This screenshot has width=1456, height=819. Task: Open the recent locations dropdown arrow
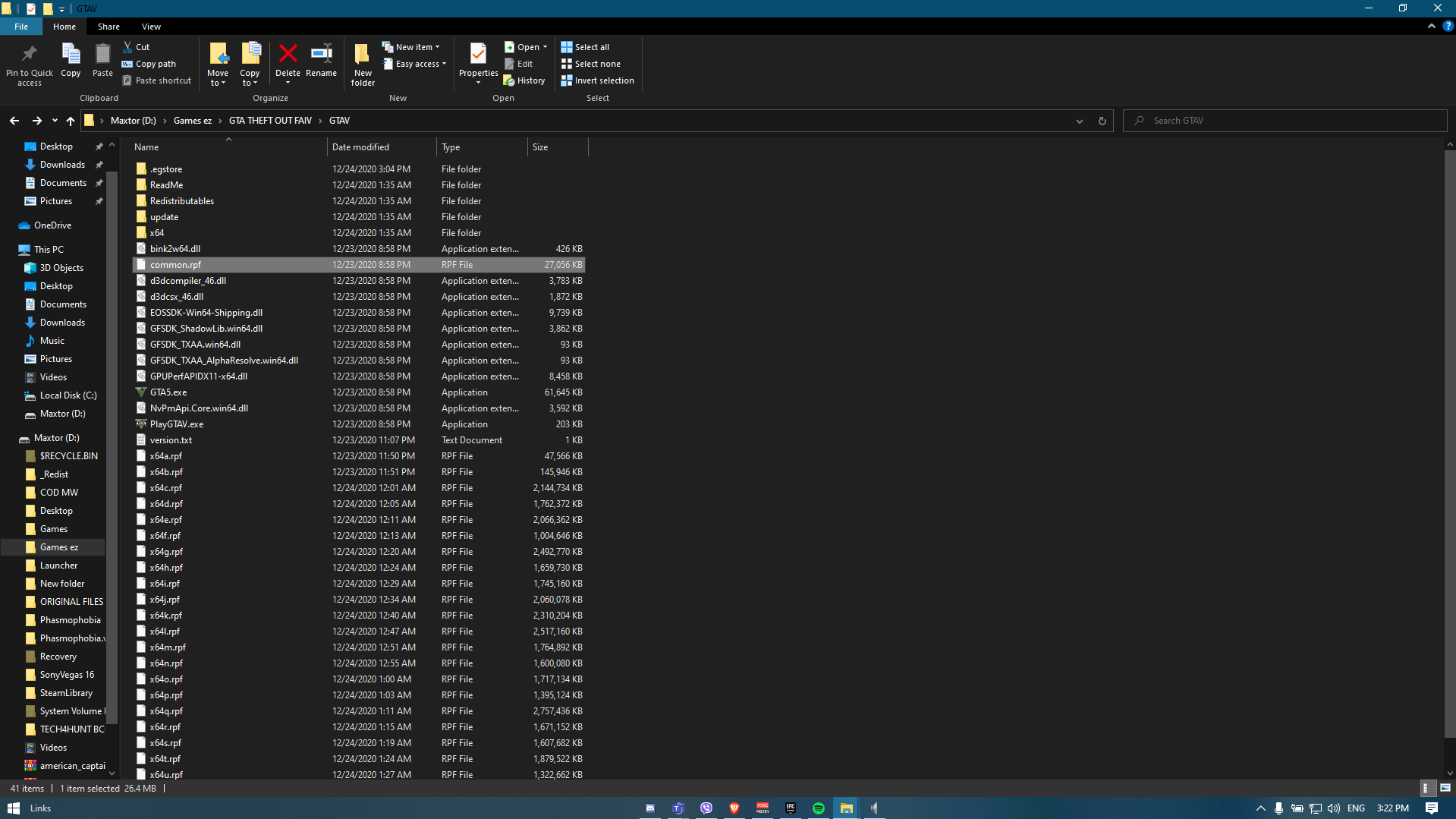point(55,121)
